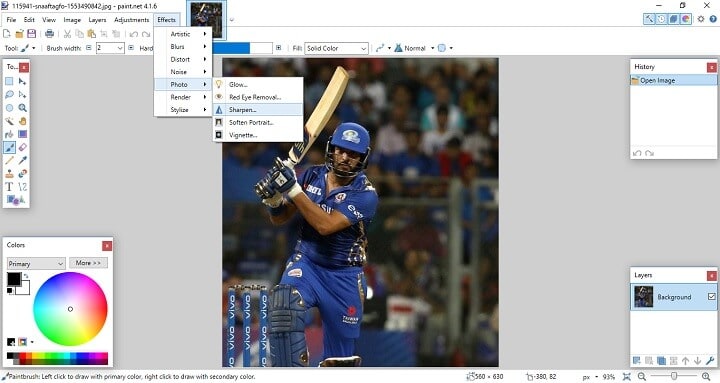The image size is (720, 383).
Task: Toggle the History window button in top right
Action: pyautogui.click(x=661, y=19)
